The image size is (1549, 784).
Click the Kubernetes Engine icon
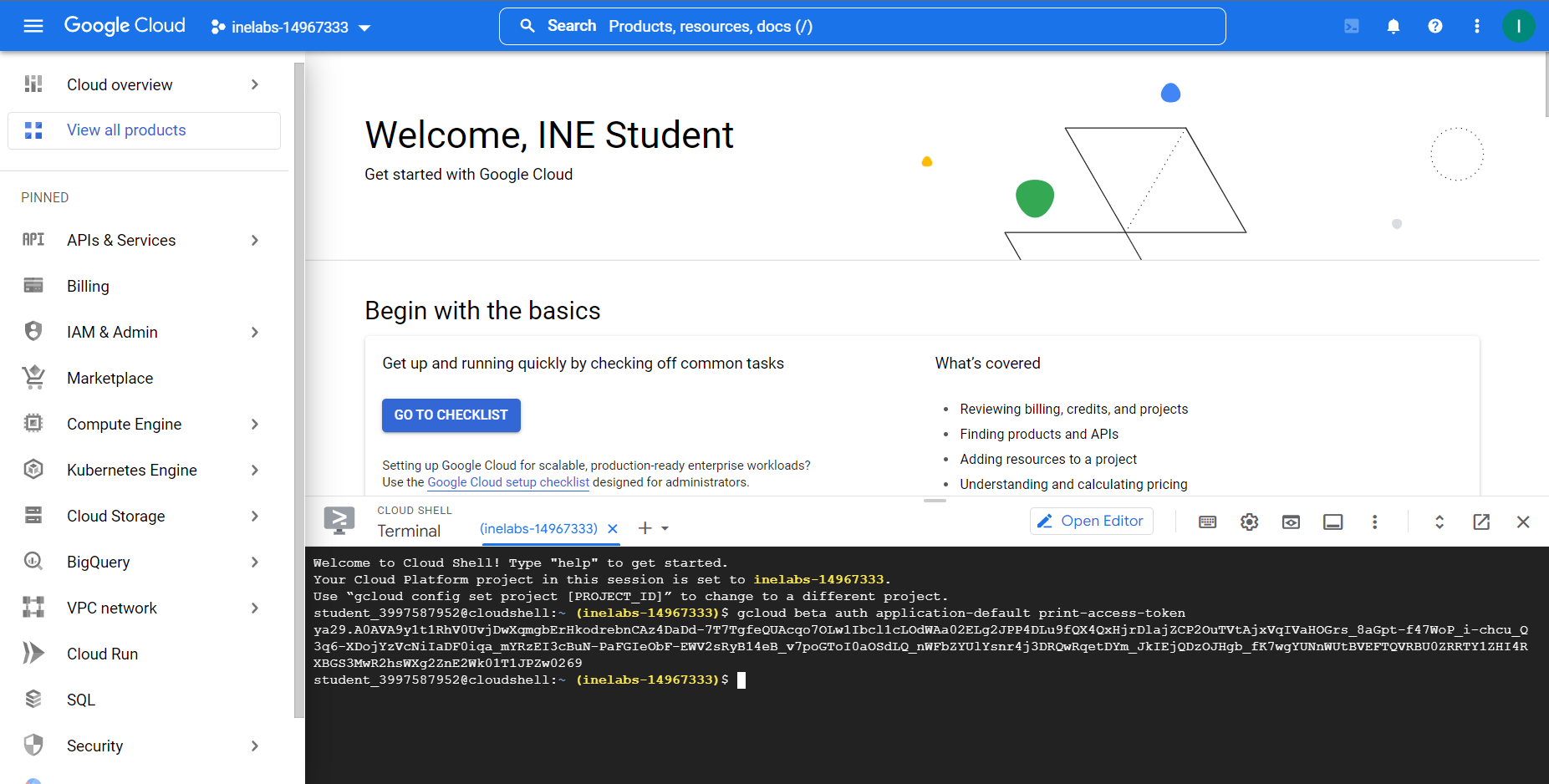coord(33,470)
